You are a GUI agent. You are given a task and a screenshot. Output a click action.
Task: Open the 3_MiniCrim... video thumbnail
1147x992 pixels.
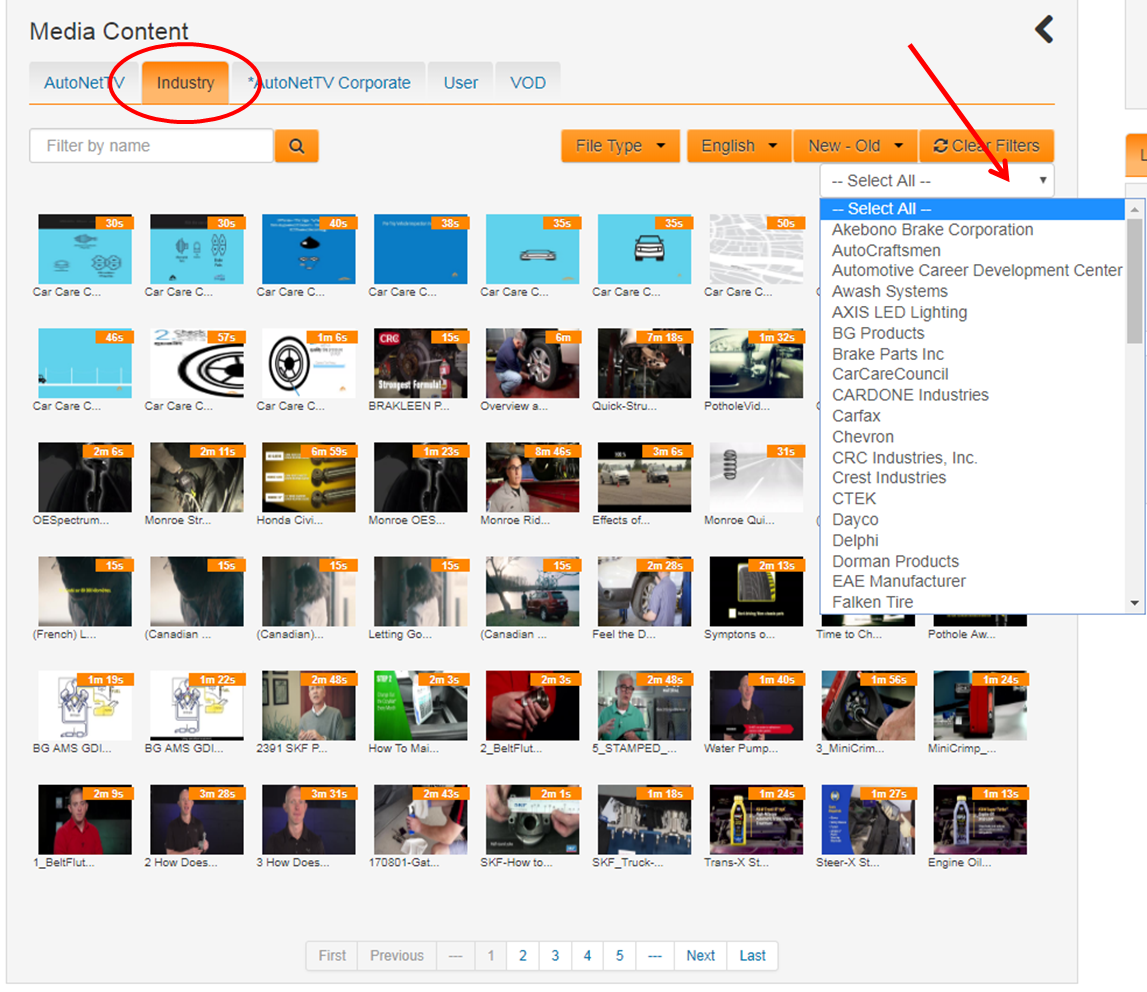(x=868, y=706)
